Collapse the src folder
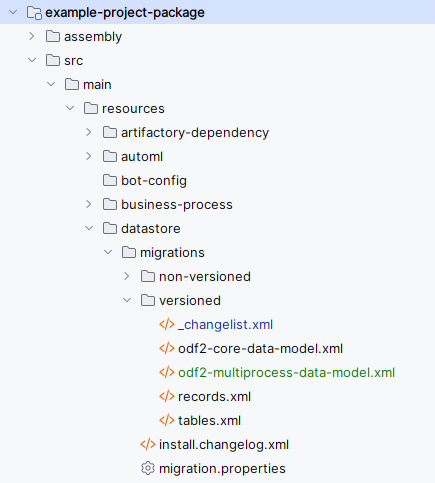Image resolution: width=435 pixels, height=483 pixels. (x=32, y=60)
